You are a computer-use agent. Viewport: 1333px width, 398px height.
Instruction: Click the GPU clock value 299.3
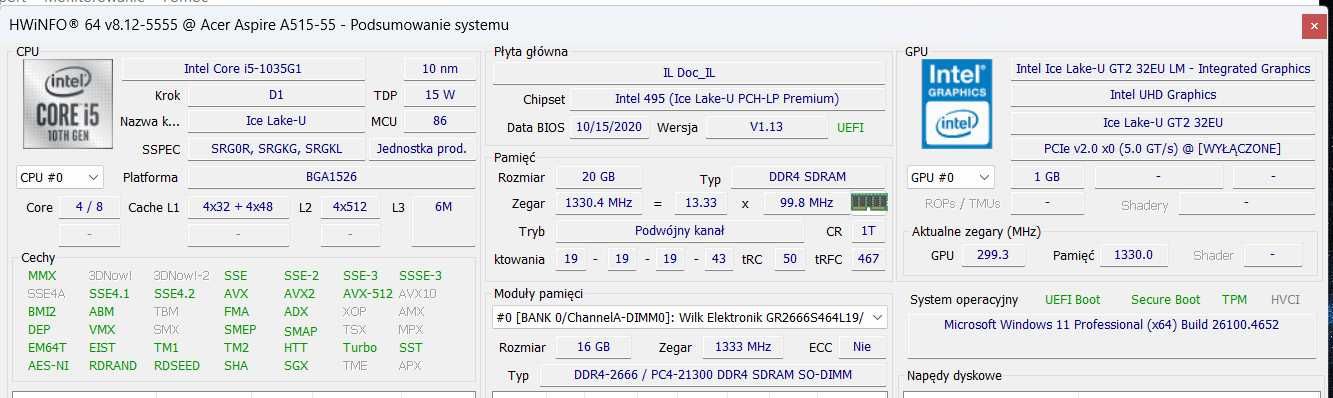tap(993, 255)
